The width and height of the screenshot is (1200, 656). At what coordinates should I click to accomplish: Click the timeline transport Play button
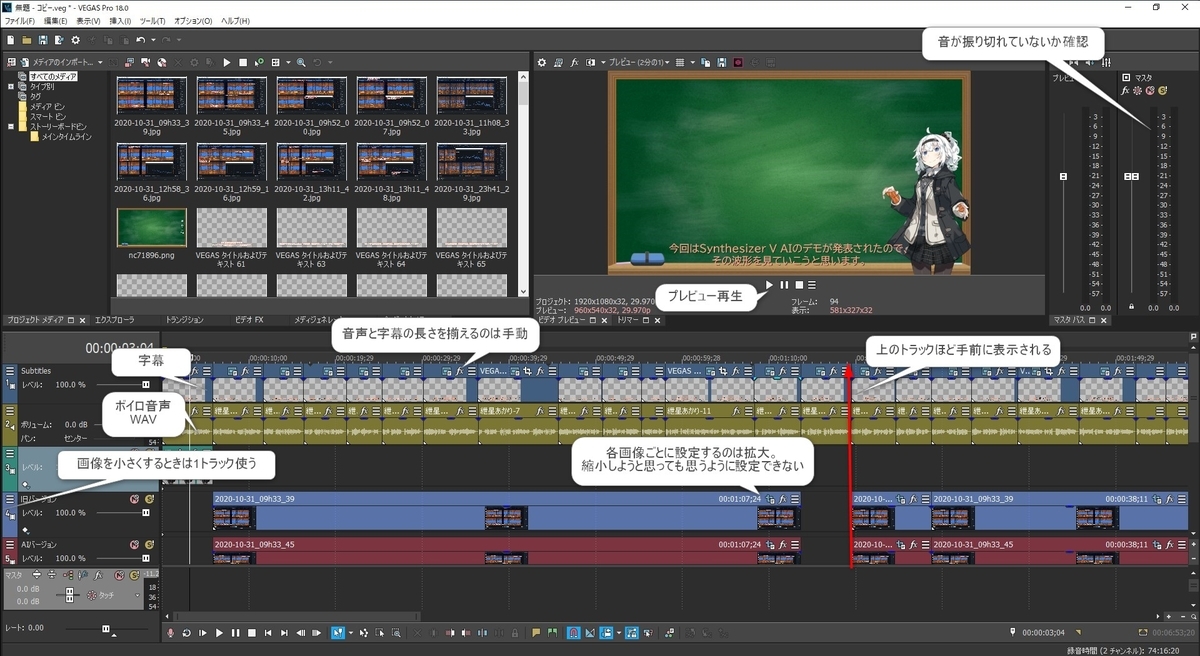[x=219, y=633]
